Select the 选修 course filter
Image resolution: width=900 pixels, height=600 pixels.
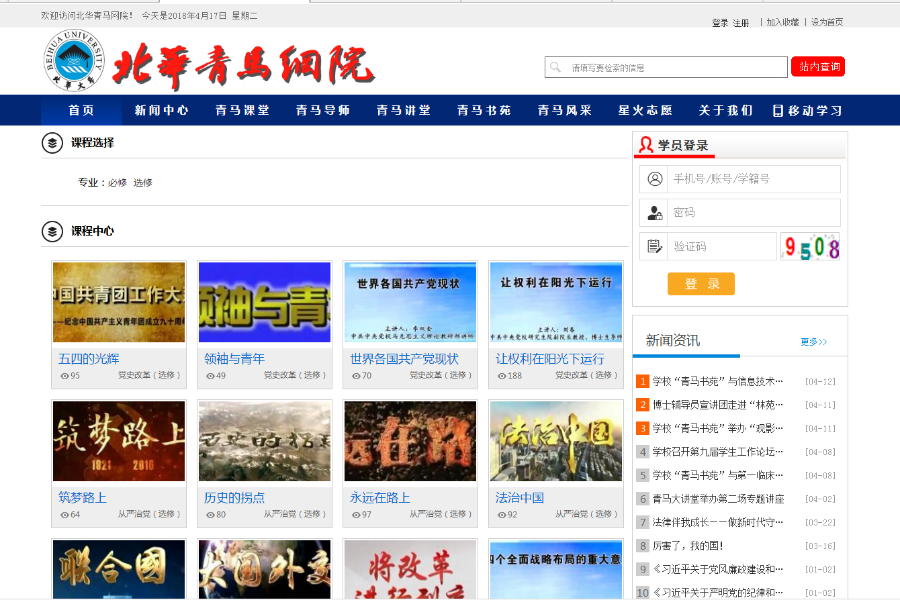coord(143,183)
